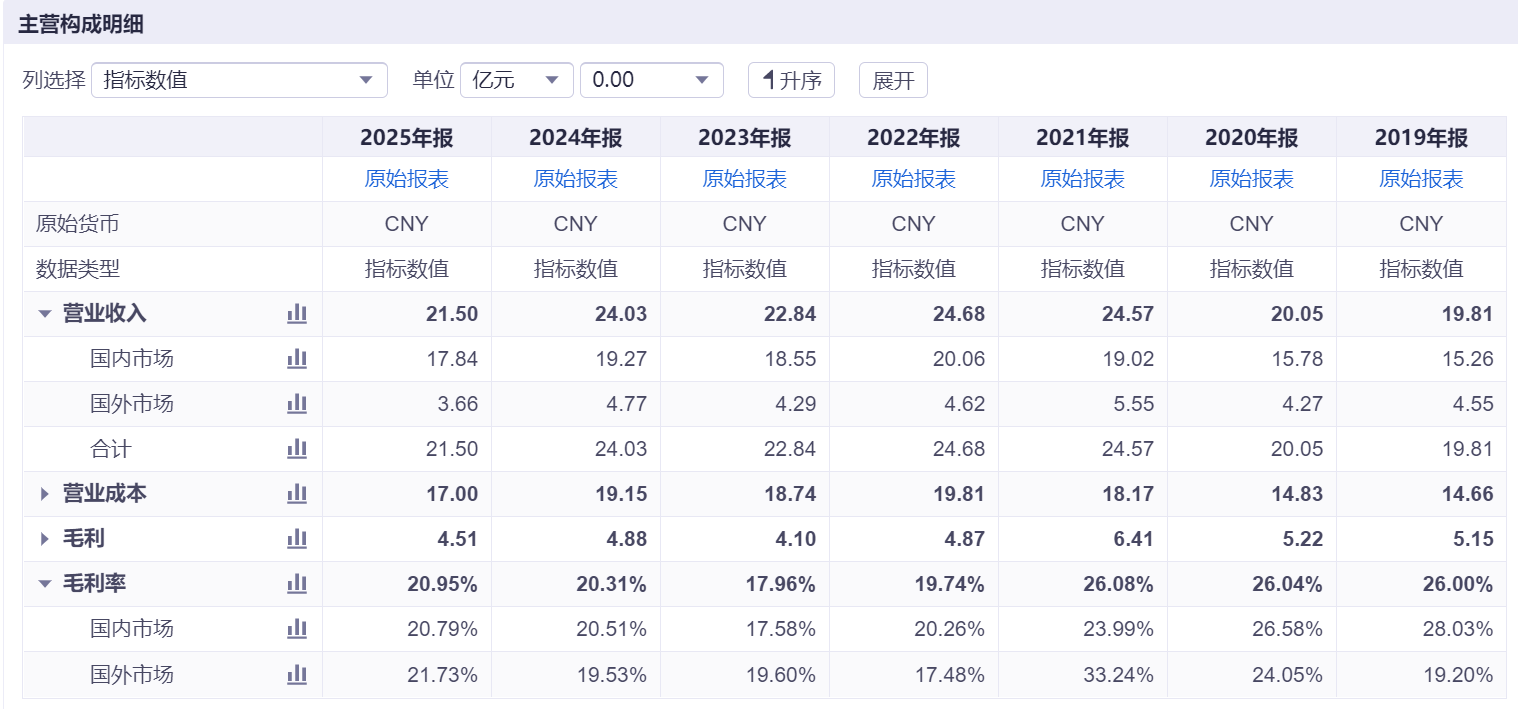
Task: Show chart for 国内市场 gross margin row
Action: 297,629
